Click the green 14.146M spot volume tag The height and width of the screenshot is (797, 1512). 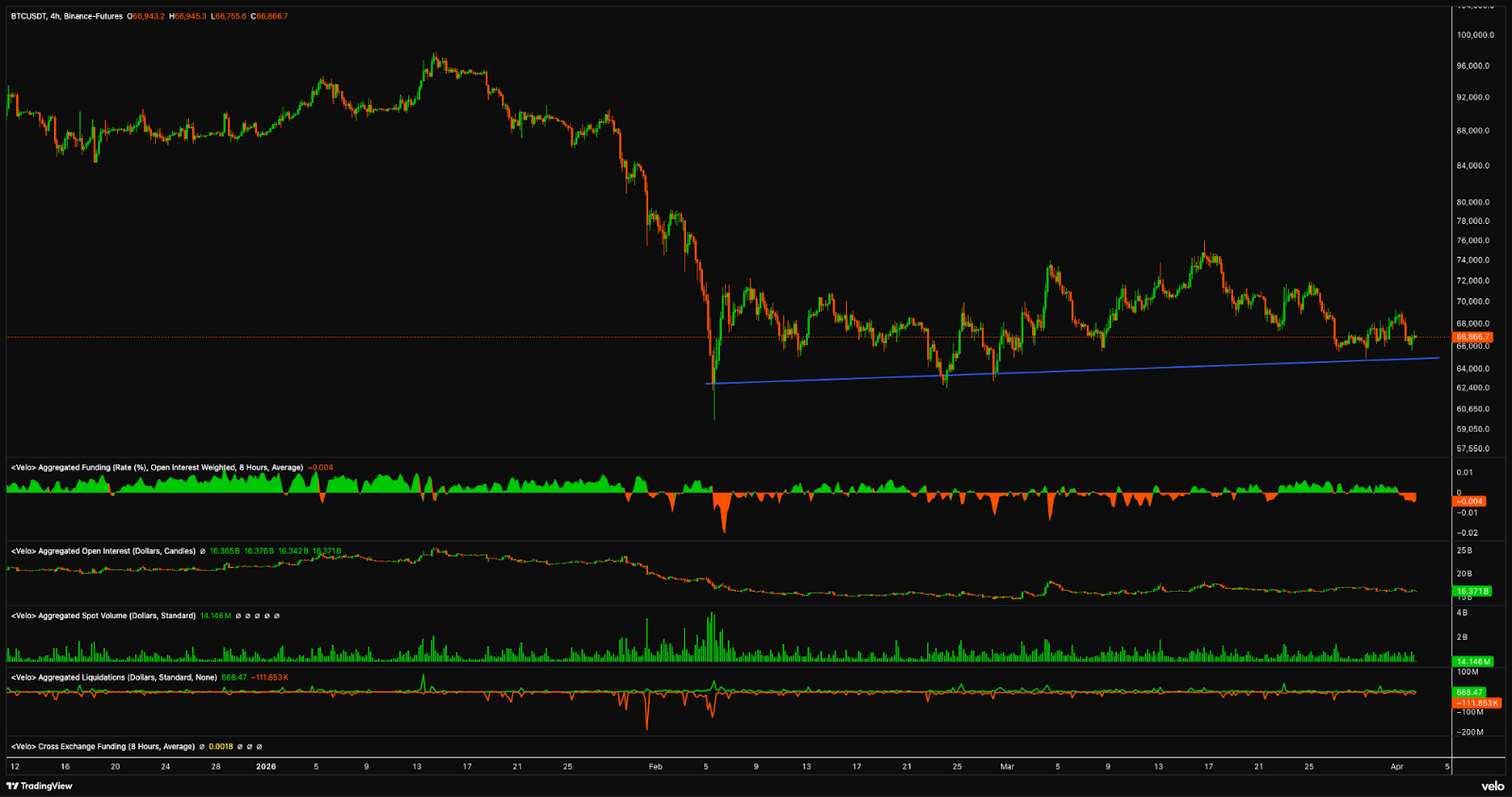click(1472, 661)
